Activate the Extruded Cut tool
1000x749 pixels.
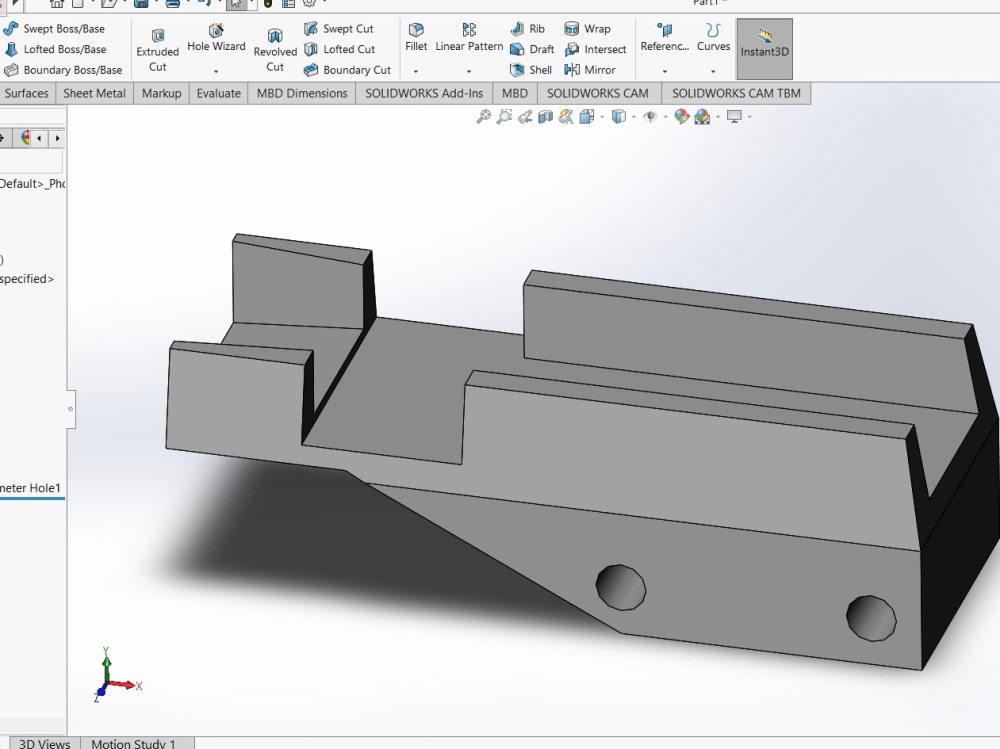point(158,50)
